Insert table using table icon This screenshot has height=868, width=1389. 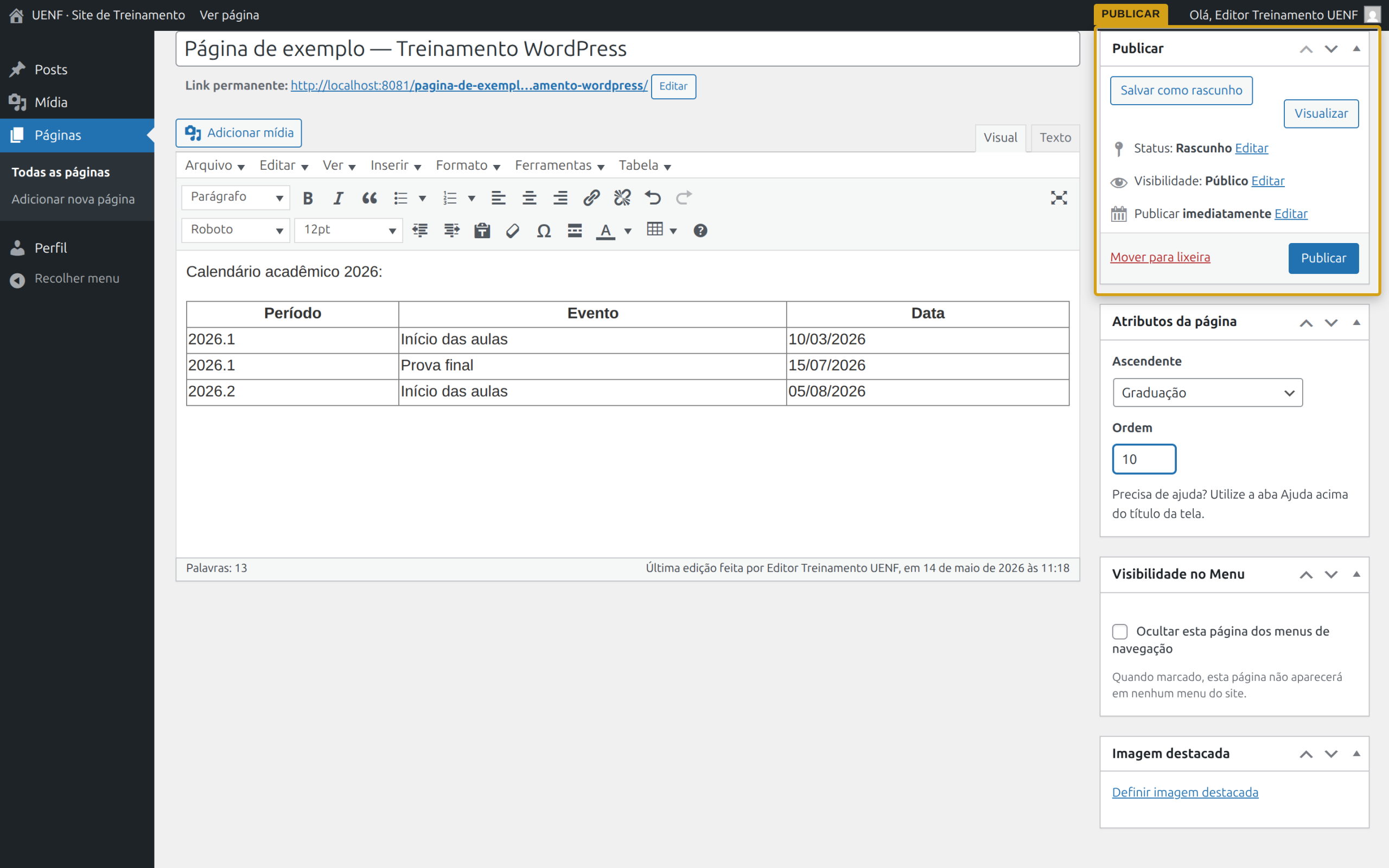(x=655, y=229)
